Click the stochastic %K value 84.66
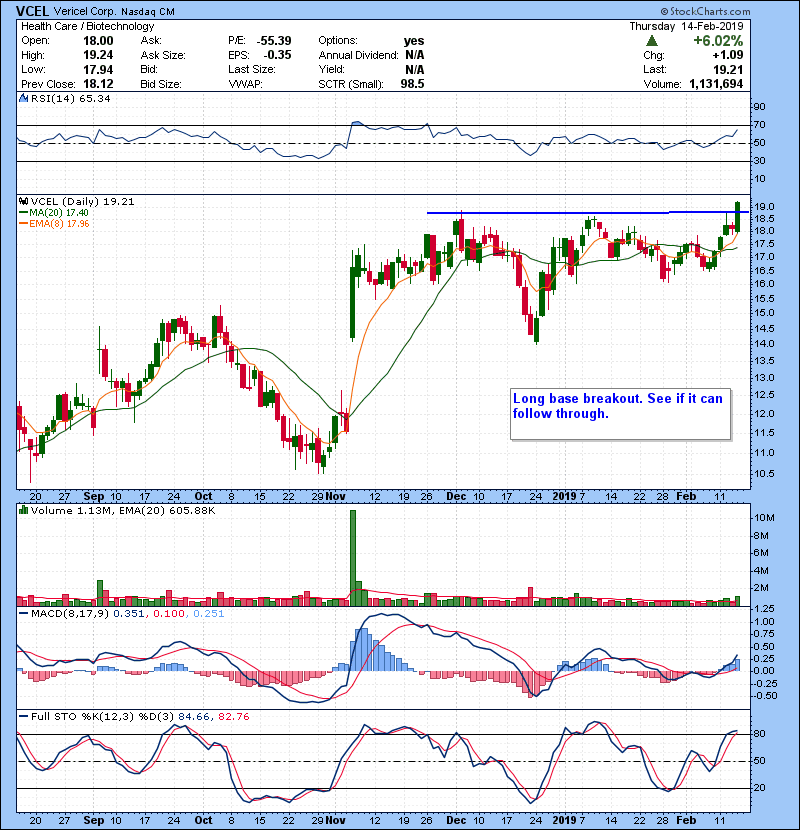The width and height of the screenshot is (800, 830). pyautogui.click(x=194, y=717)
